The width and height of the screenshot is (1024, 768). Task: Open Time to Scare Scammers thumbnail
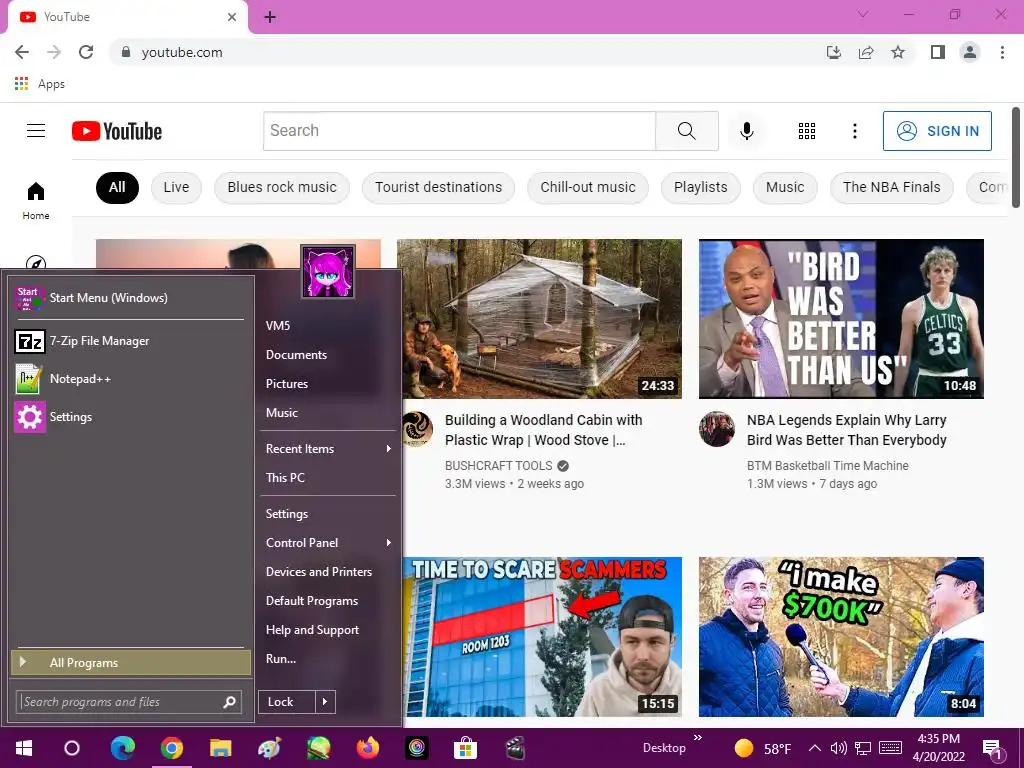[x=542, y=637]
